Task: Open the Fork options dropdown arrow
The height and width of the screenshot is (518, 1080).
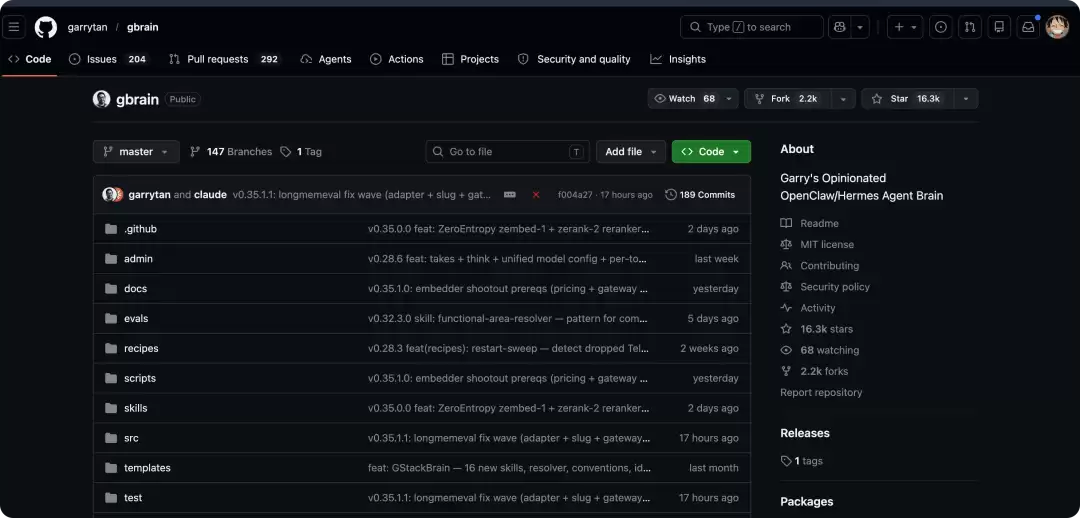Action: 843,99
